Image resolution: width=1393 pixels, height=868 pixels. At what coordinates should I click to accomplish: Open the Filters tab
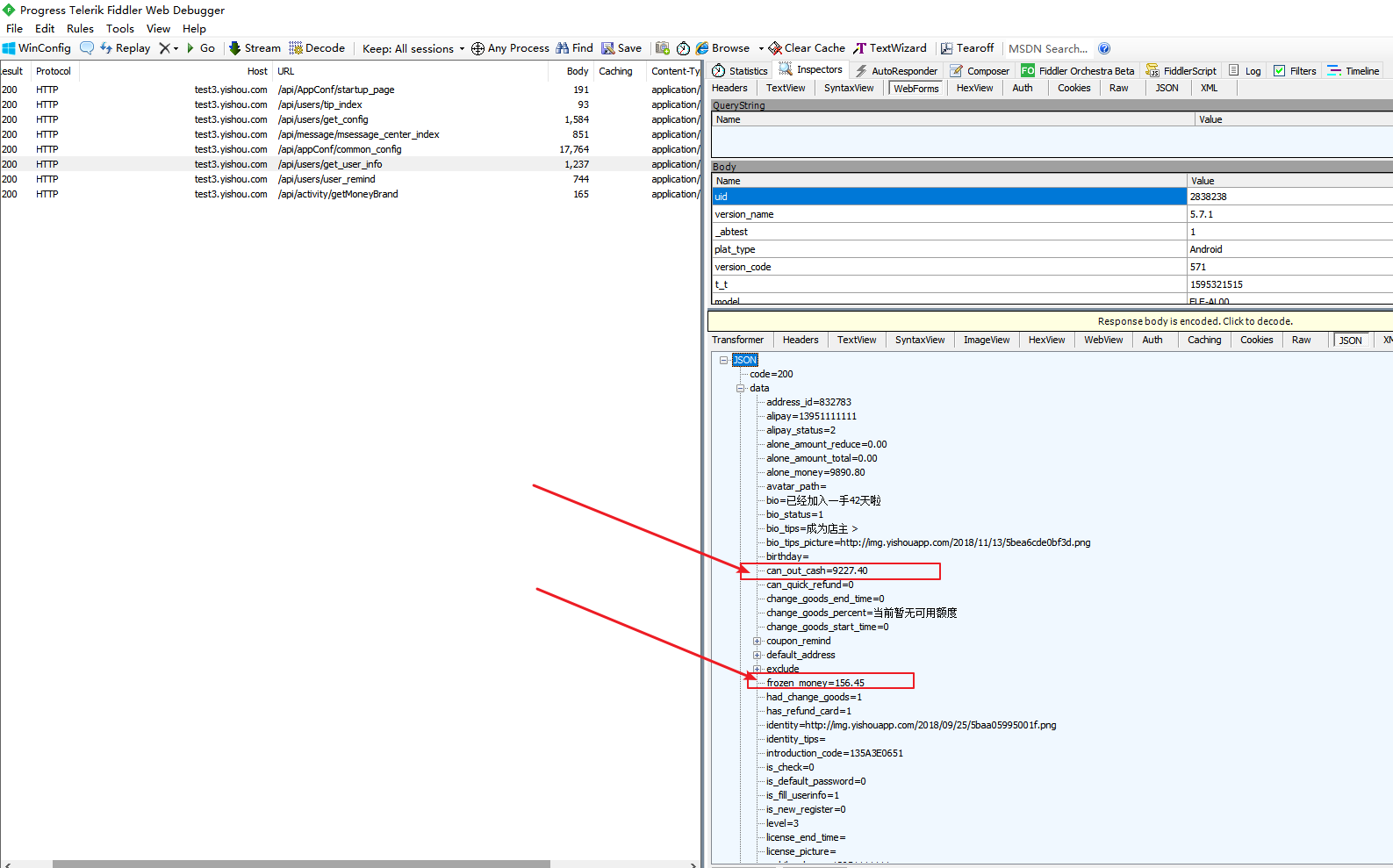coord(1295,71)
